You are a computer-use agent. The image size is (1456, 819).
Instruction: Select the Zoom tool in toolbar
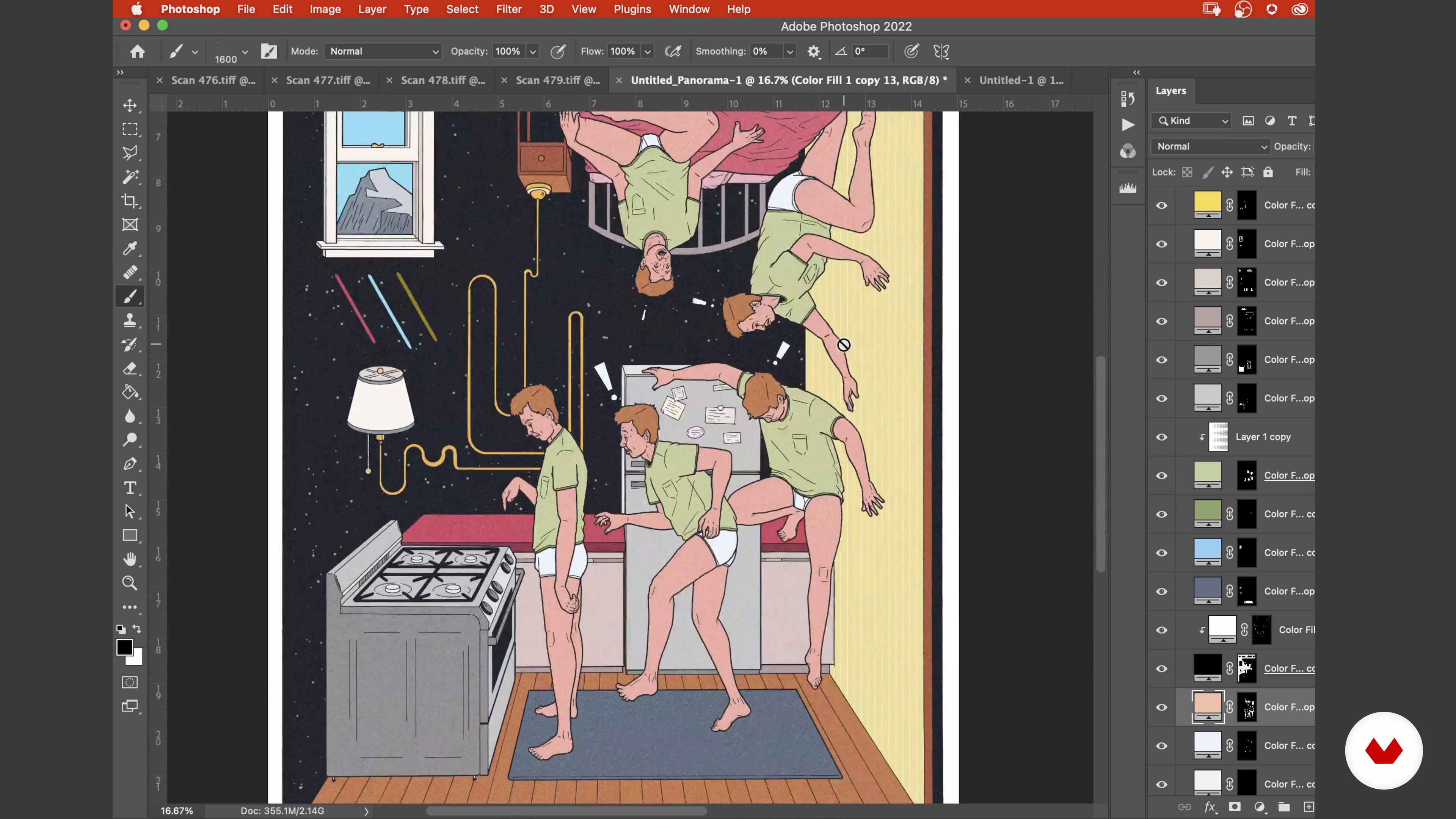130,583
